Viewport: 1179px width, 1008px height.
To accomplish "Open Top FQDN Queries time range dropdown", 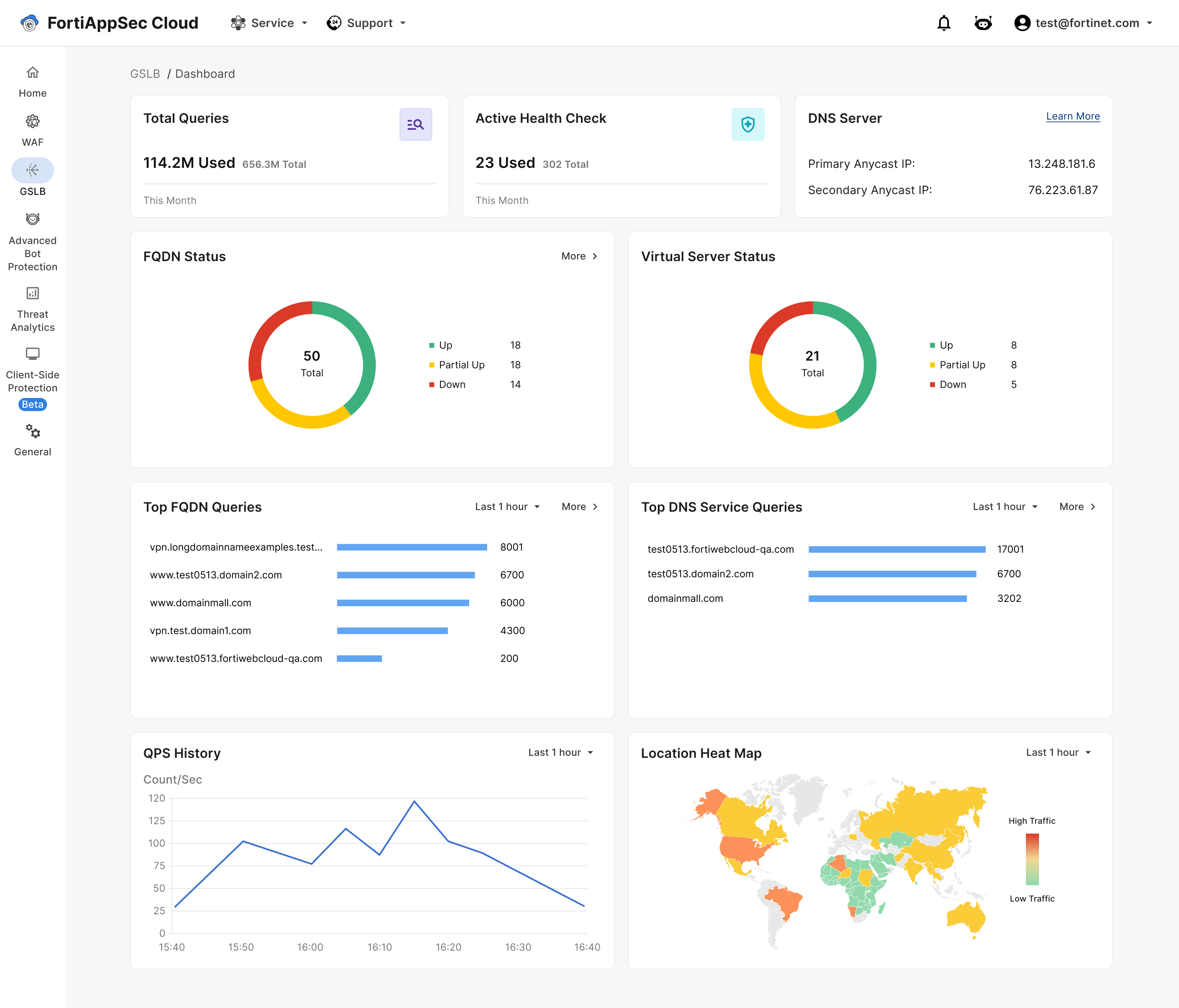I will click(x=507, y=506).
